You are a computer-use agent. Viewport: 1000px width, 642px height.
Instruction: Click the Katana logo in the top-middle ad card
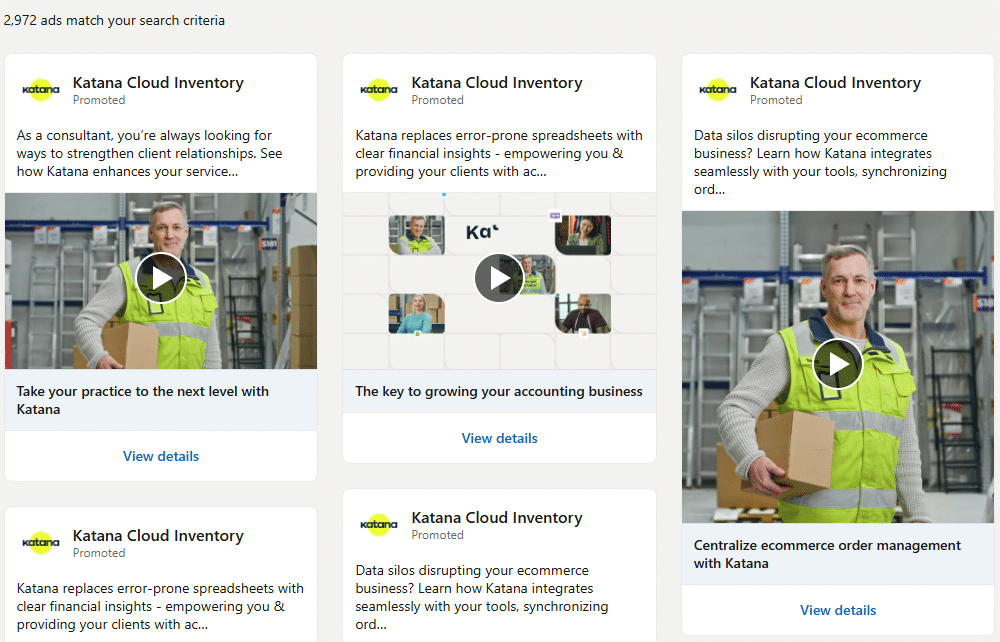click(x=379, y=90)
